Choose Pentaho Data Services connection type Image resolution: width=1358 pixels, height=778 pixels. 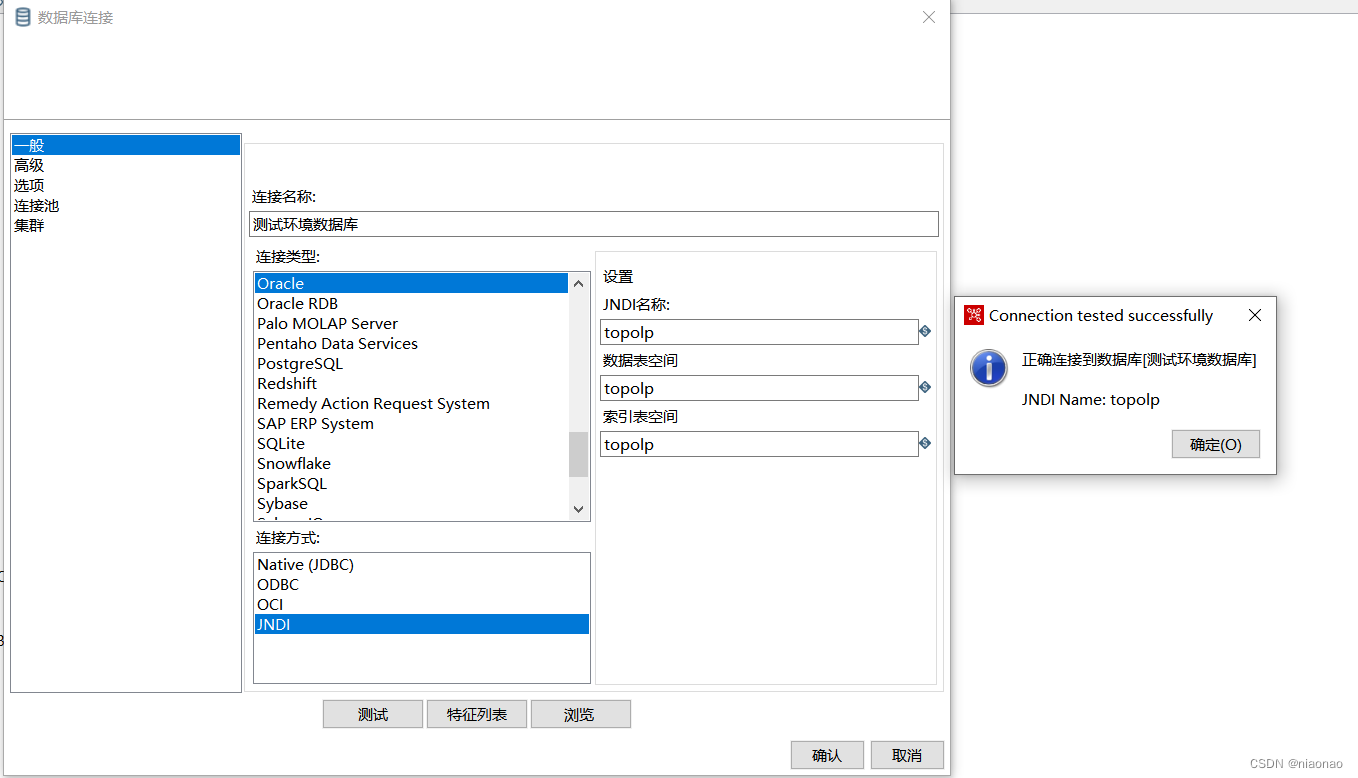[x=411, y=343]
